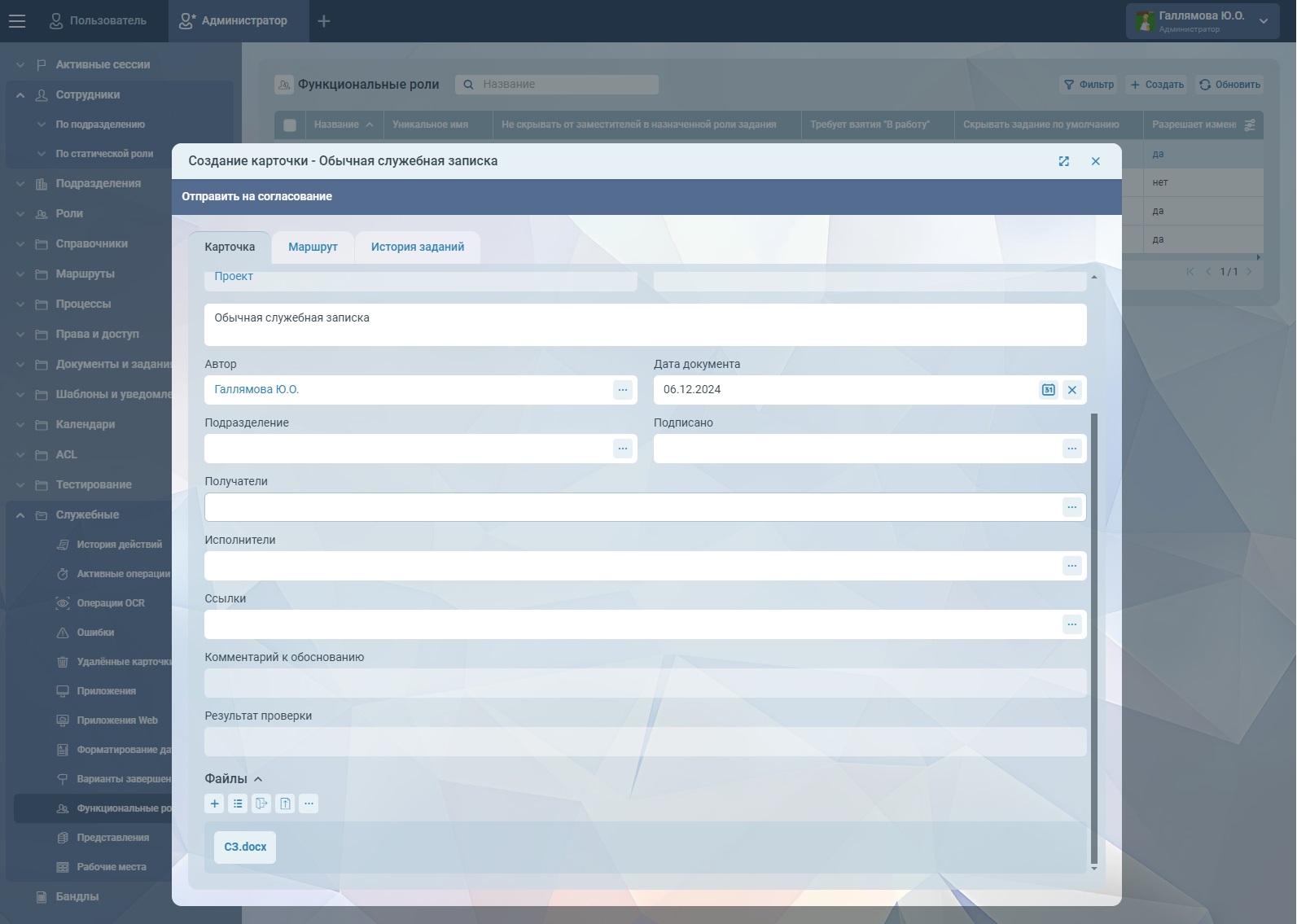Click the add file plus icon
Viewport: 1297px width, 924px height.
(x=214, y=804)
